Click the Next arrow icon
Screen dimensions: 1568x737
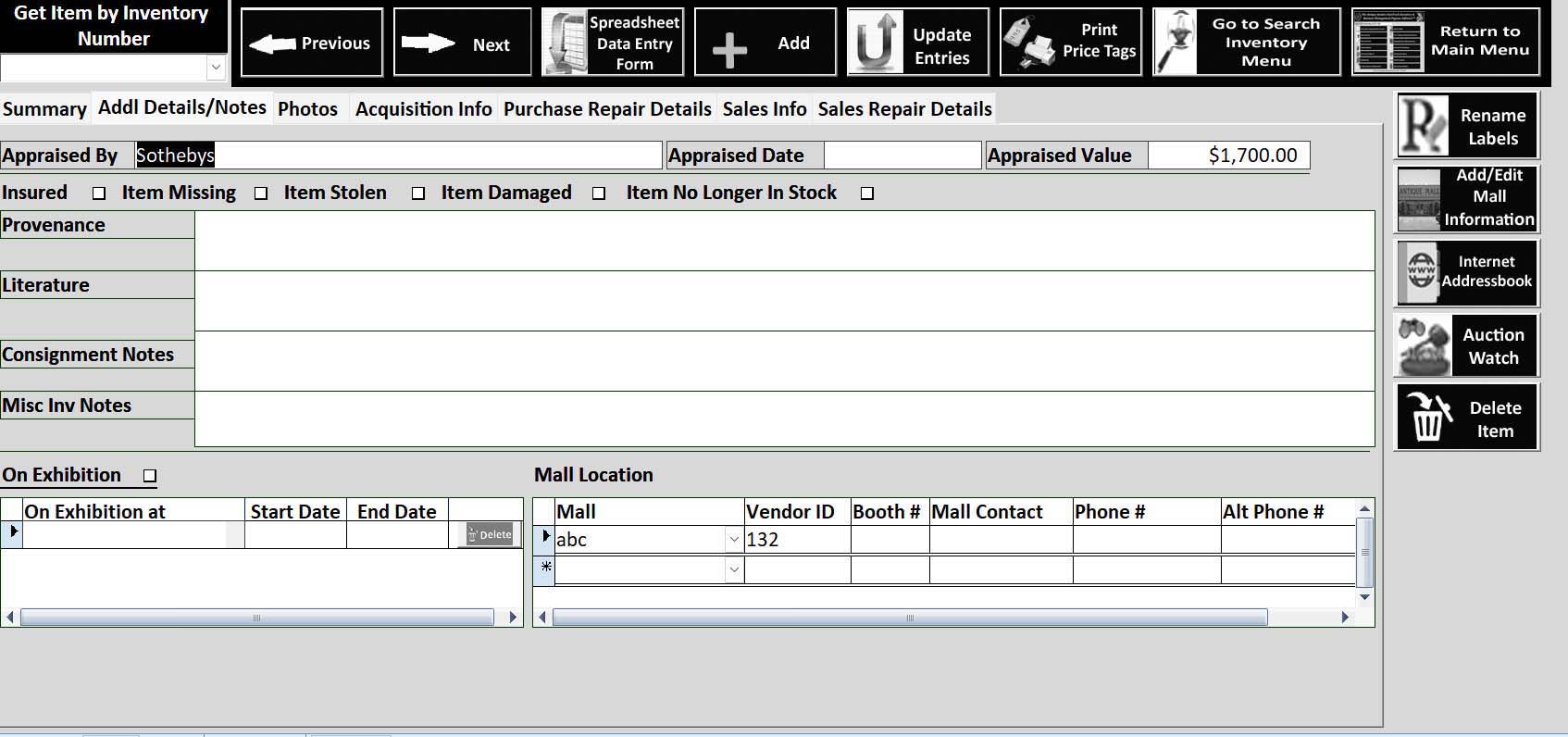[x=428, y=44]
